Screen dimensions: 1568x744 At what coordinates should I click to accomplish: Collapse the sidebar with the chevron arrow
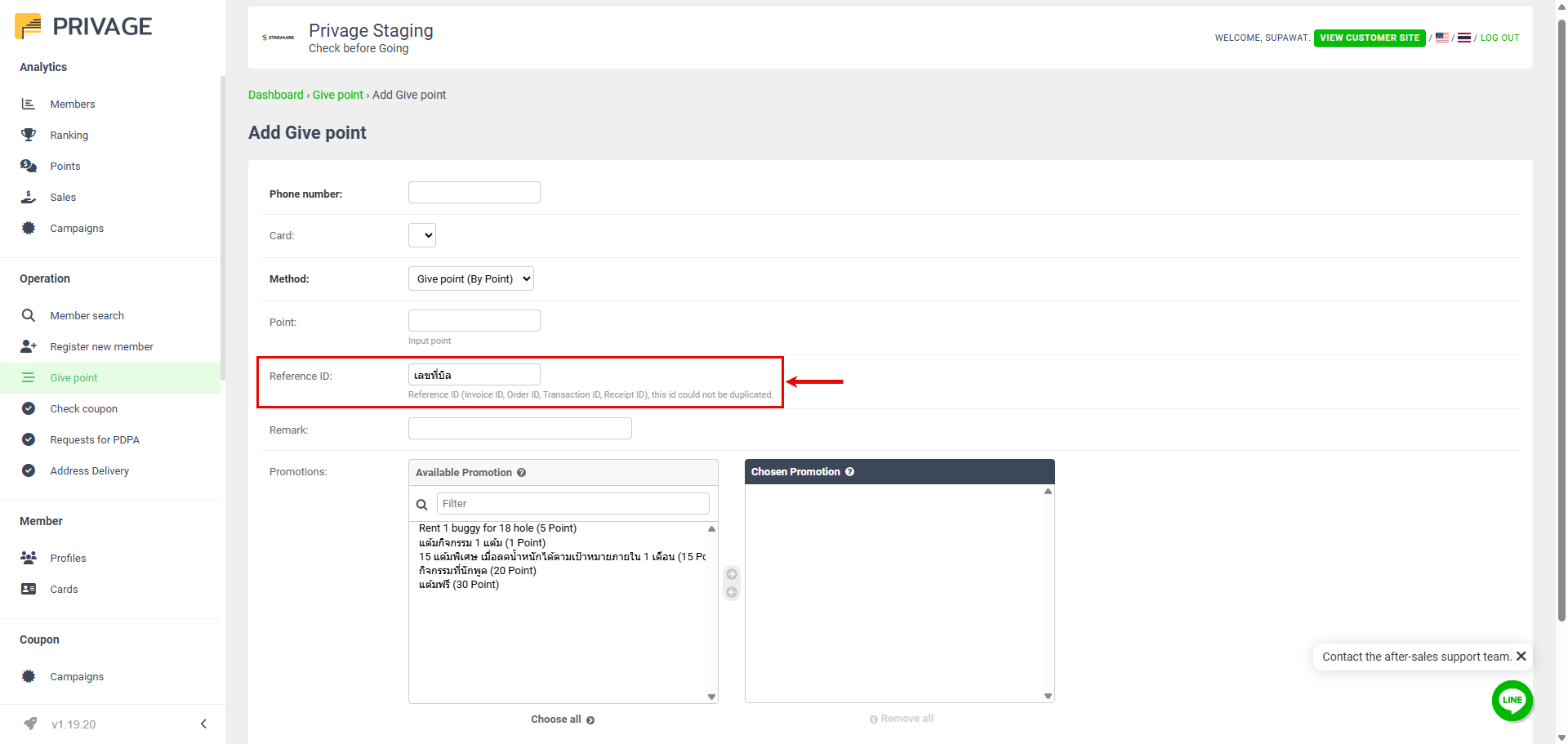pyautogui.click(x=203, y=724)
